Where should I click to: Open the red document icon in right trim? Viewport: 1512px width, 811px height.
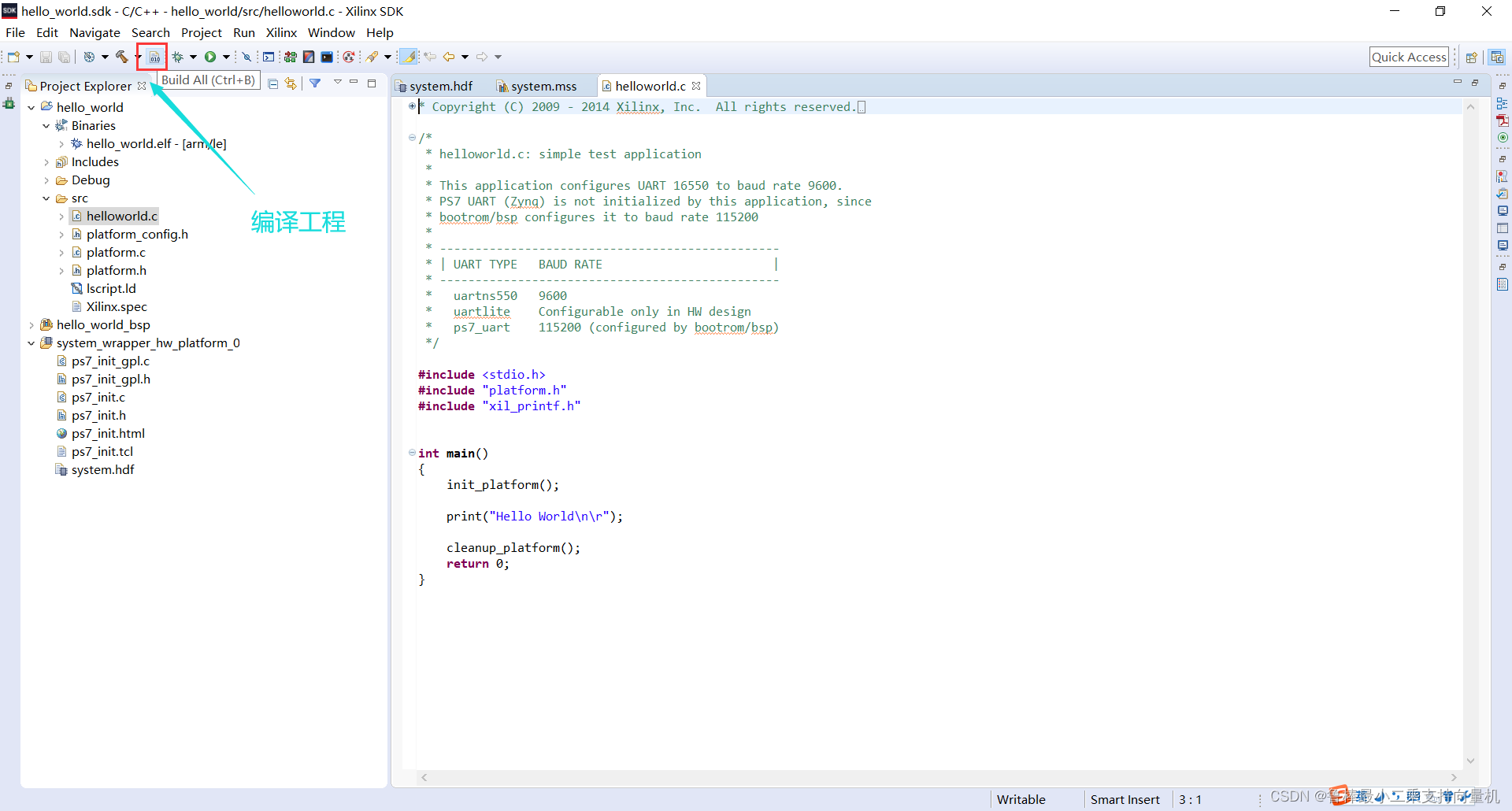pos(1503,120)
